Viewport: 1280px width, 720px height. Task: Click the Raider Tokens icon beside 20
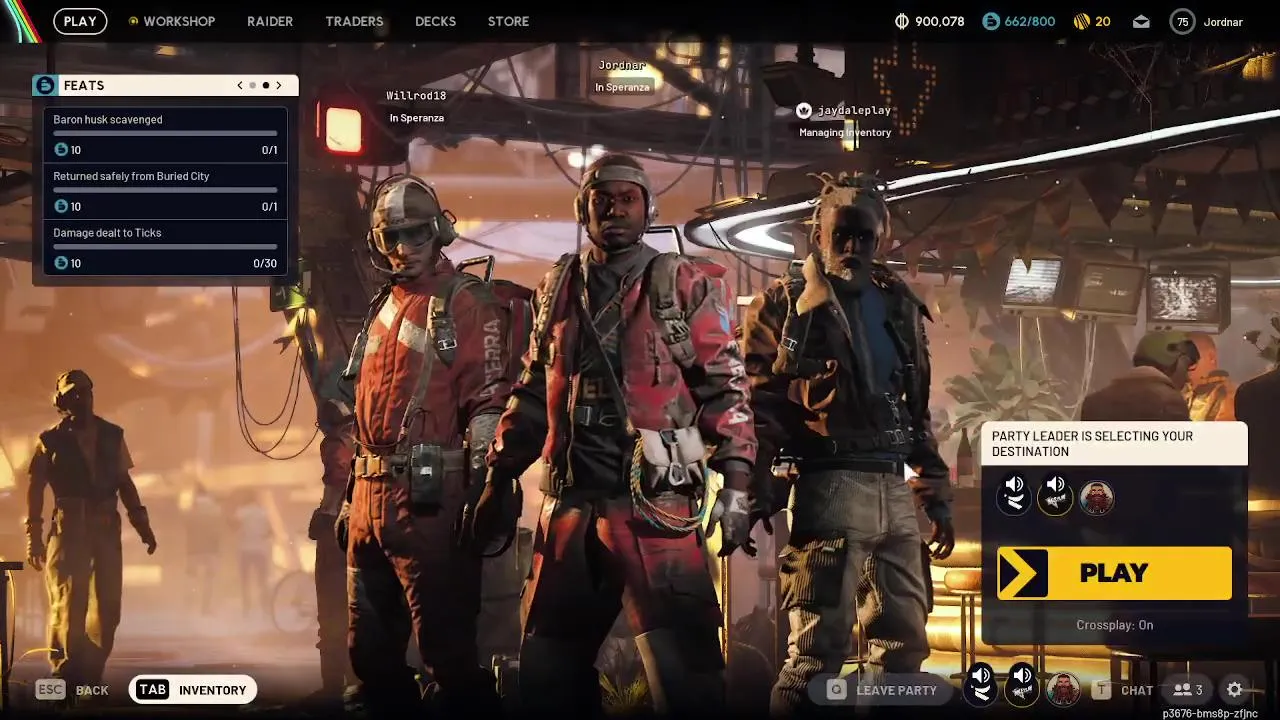click(1081, 21)
